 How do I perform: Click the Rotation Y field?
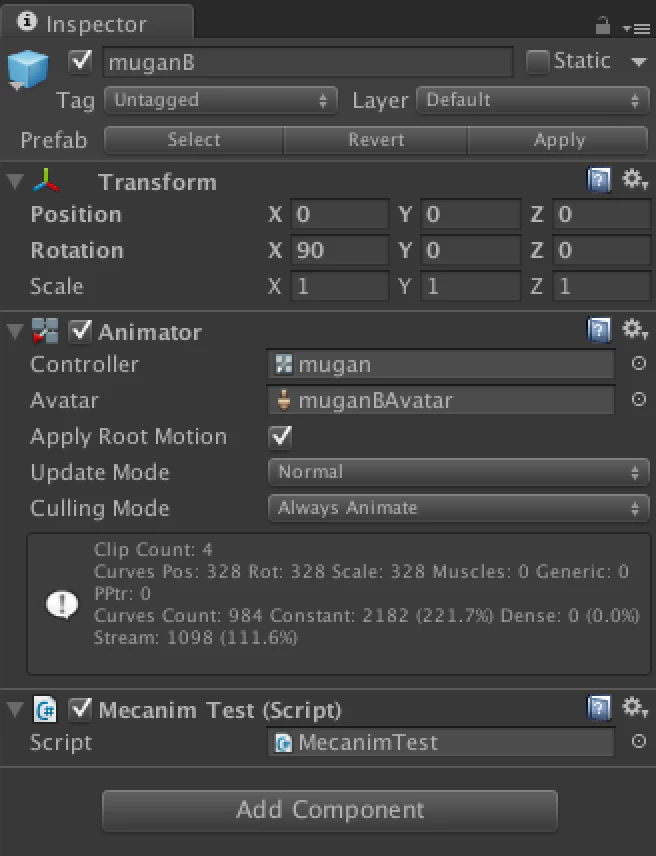click(x=470, y=250)
